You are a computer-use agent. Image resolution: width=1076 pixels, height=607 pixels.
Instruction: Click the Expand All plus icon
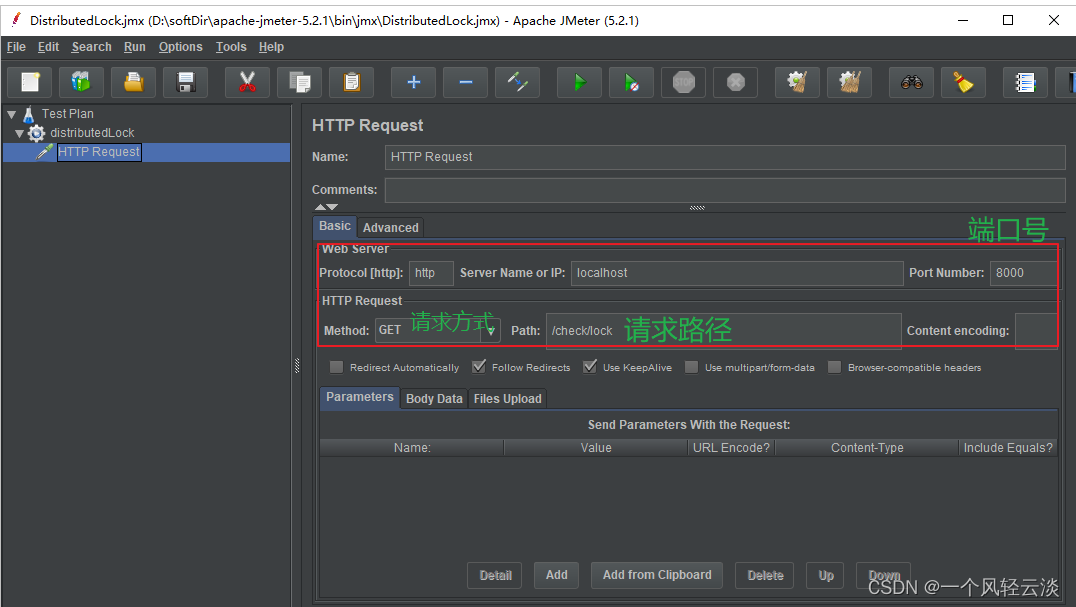pyautogui.click(x=414, y=83)
